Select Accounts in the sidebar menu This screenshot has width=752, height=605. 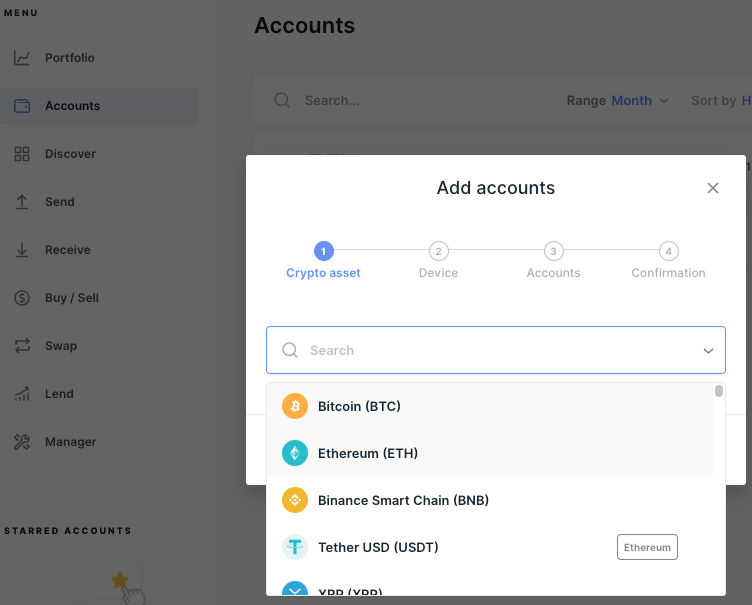pyautogui.click(x=99, y=106)
